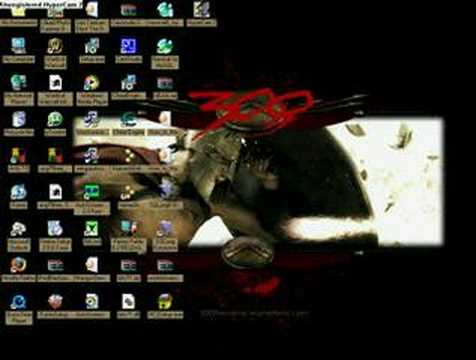This screenshot has height=360, width=476.
Task: Select the document icon with green ring
Action: 91,302
